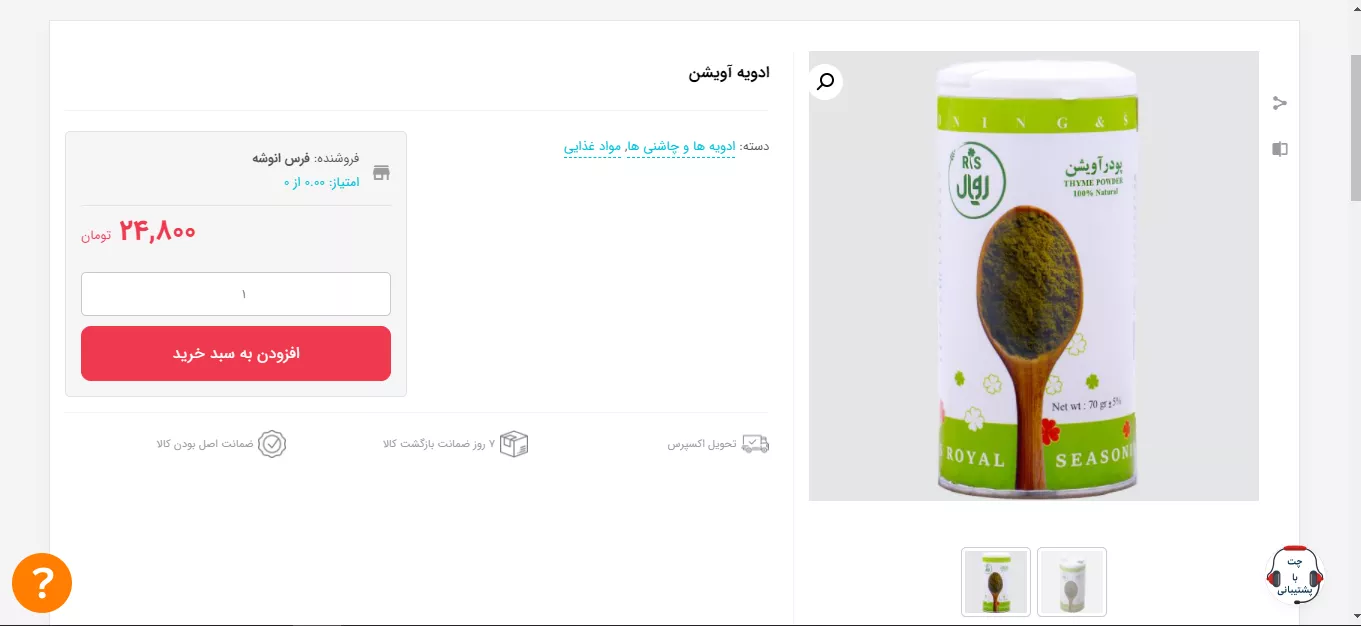Click افزودن به سبد خرید button
This screenshot has height=626, width=1361.
236,353
